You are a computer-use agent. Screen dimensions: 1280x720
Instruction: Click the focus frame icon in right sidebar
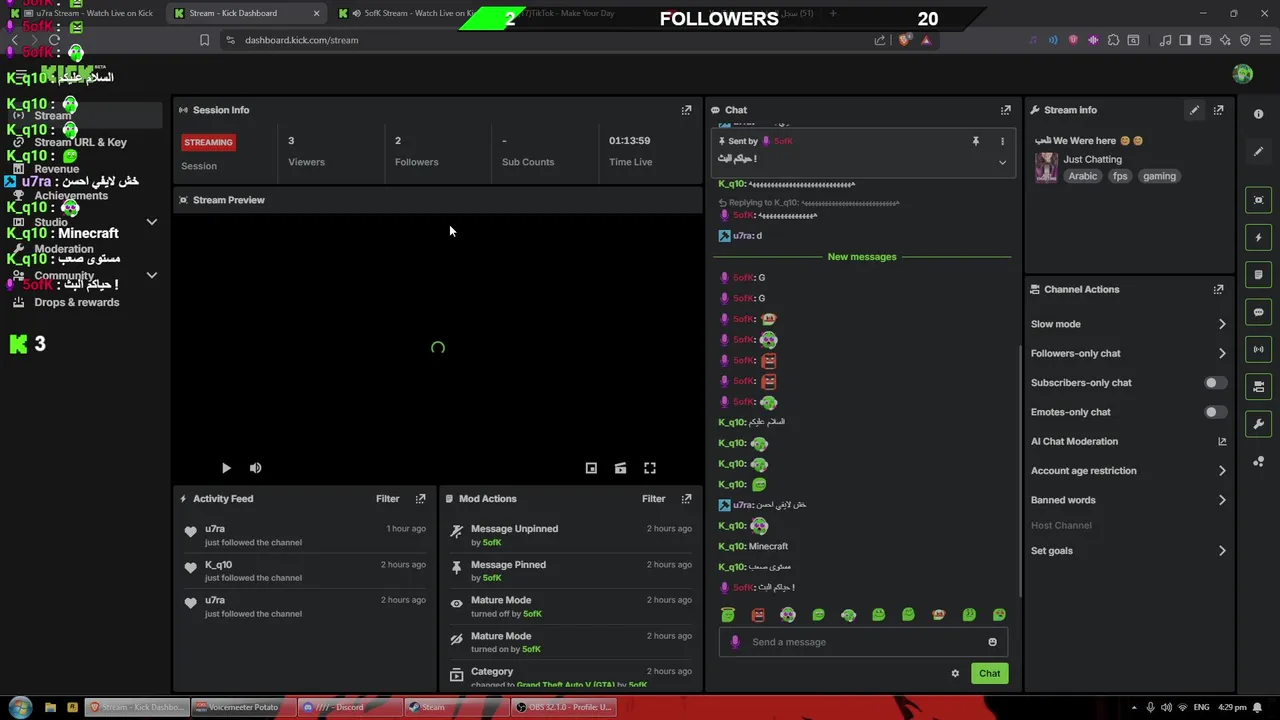1258,200
